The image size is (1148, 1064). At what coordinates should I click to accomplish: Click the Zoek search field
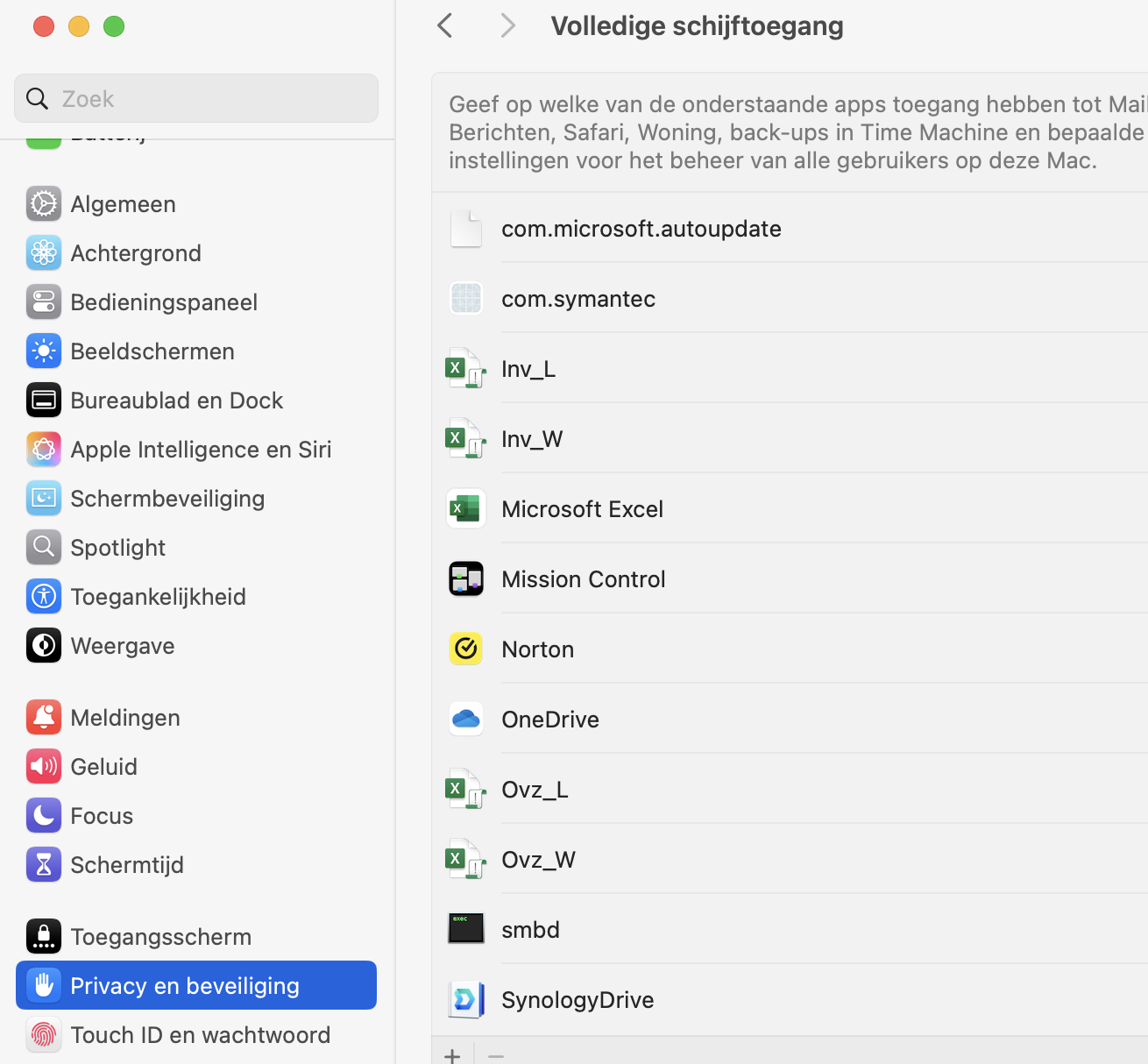210,98
